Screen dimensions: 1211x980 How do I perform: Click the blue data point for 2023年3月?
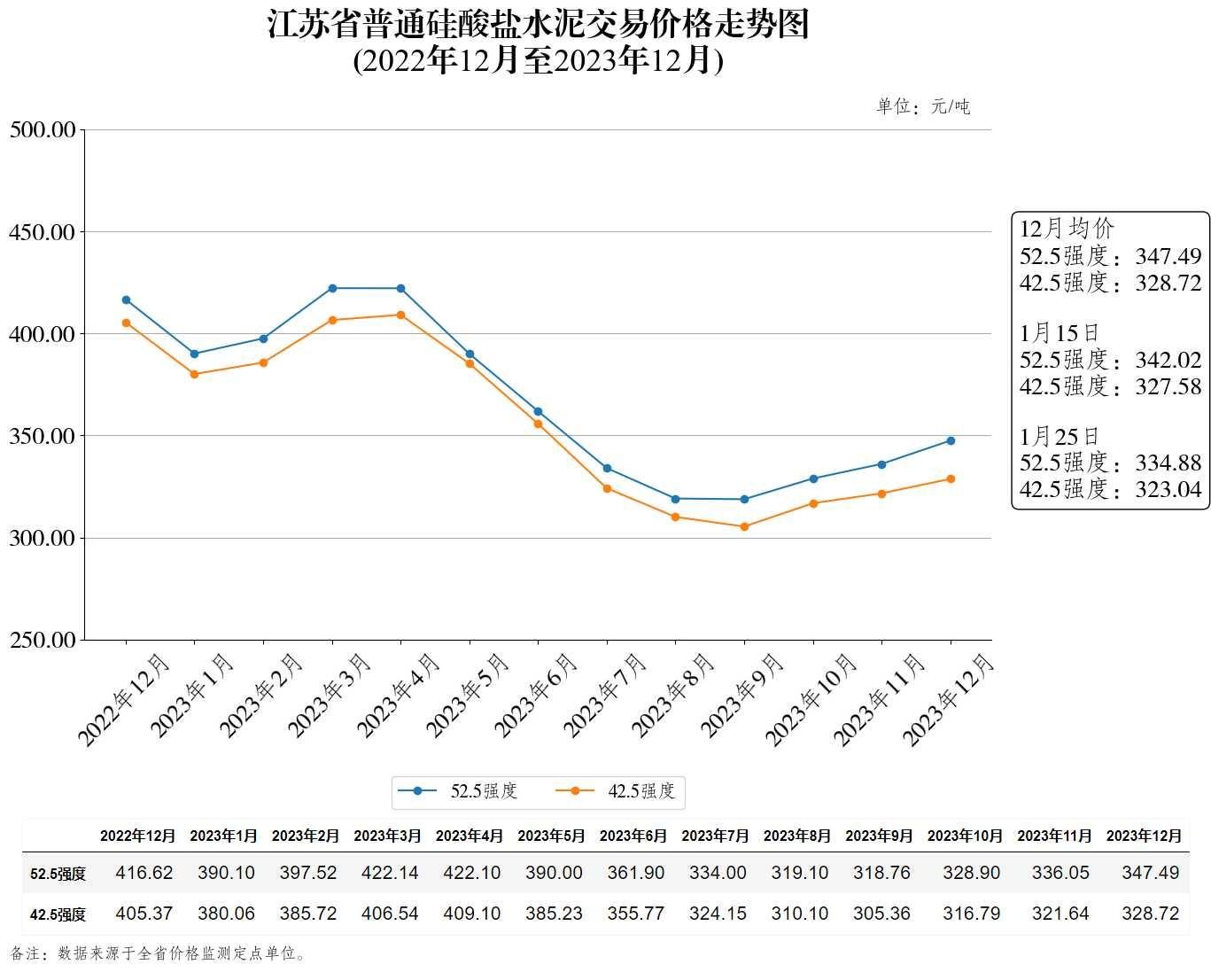coord(332,288)
